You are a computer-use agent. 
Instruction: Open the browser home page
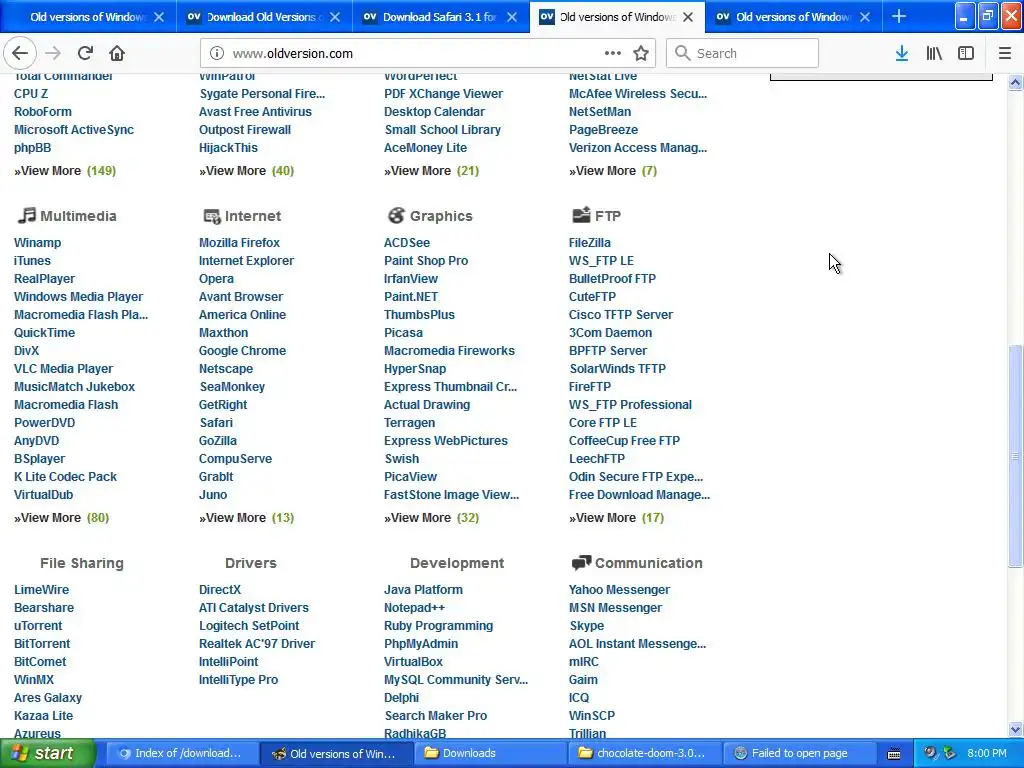pyautogui.click(x=117, y=54)
